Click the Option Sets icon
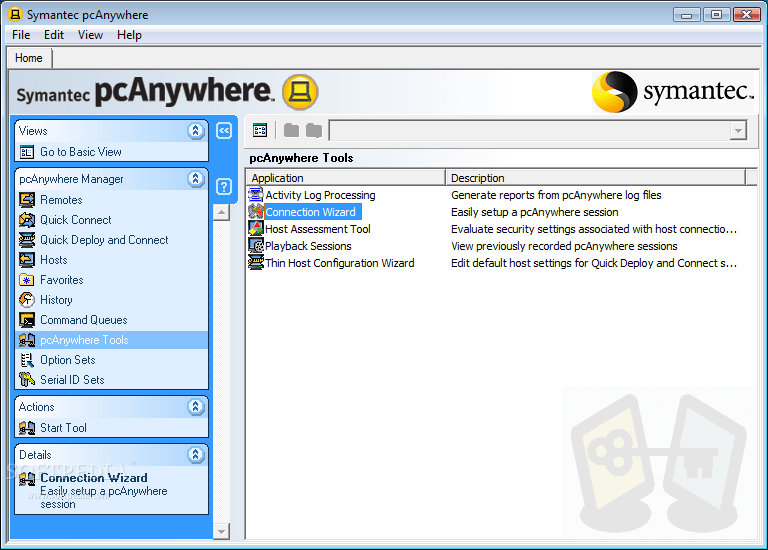This screenshot has width=768, height=550. click(x=26, y=360)
